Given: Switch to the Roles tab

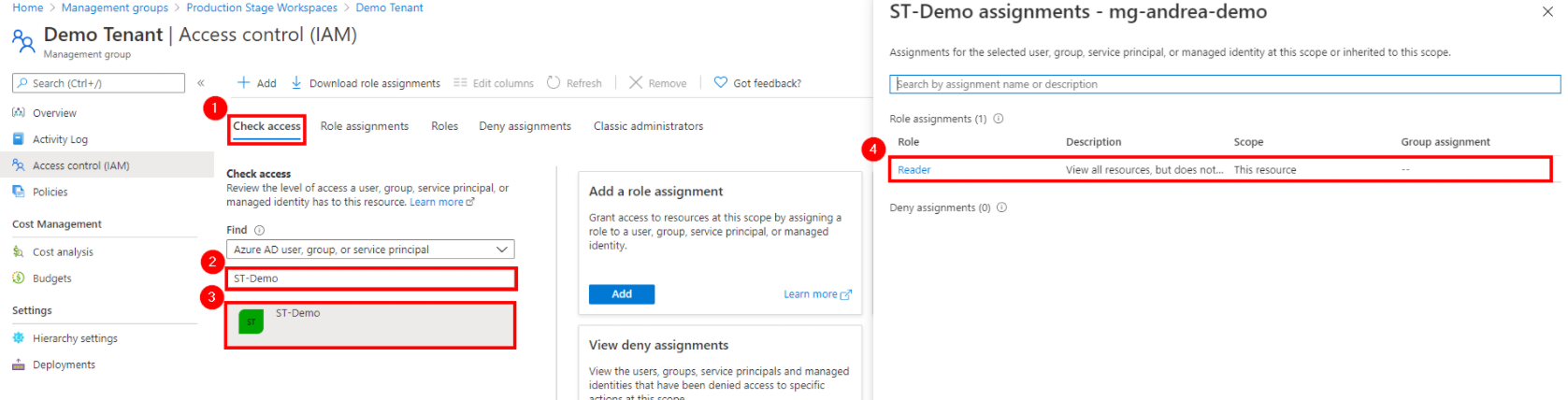Looking at the screenshot, I should pyautogui.click(x=445, y=126).
